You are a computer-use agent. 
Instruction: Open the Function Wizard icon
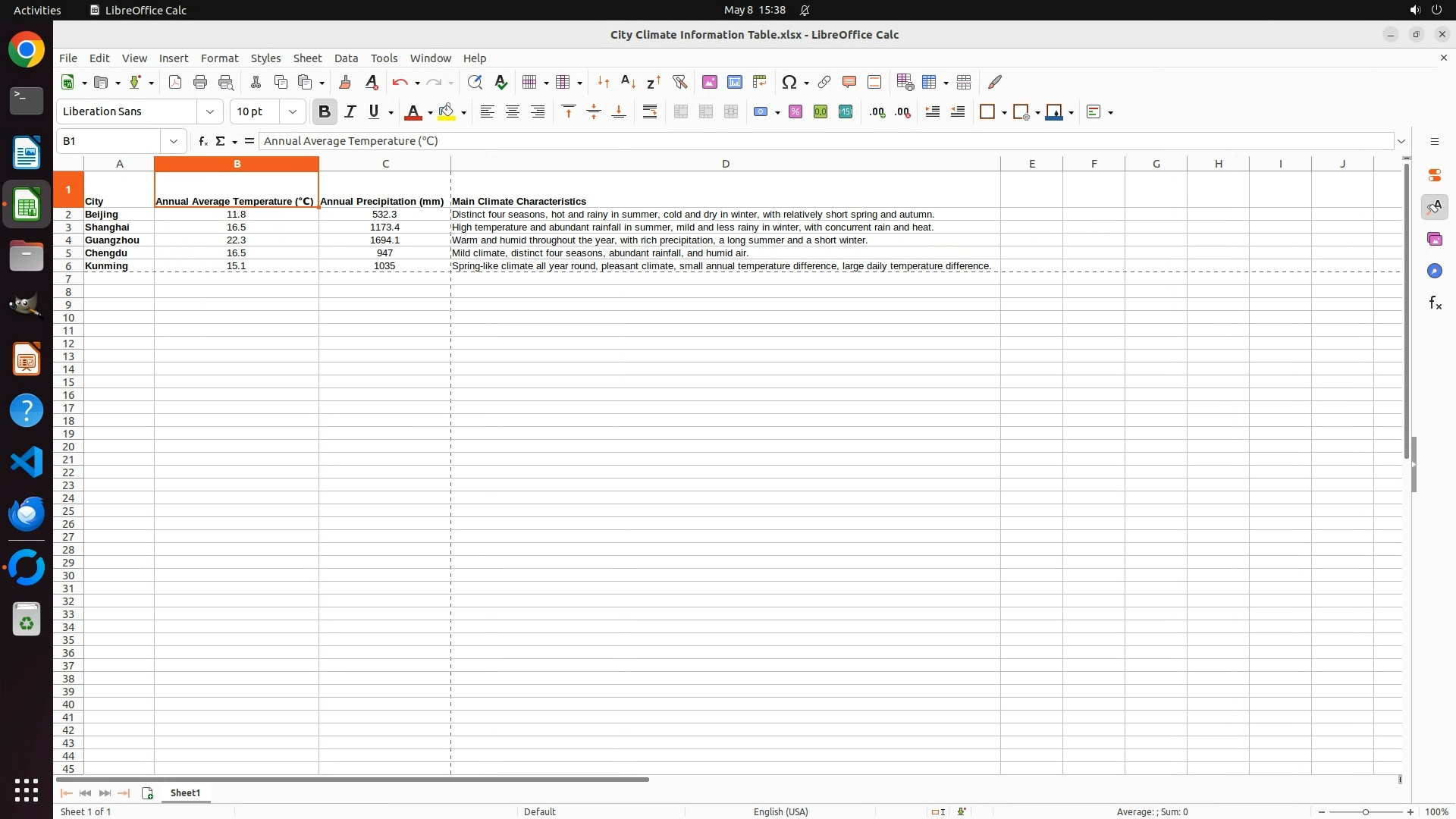click(x=202, y=141)
